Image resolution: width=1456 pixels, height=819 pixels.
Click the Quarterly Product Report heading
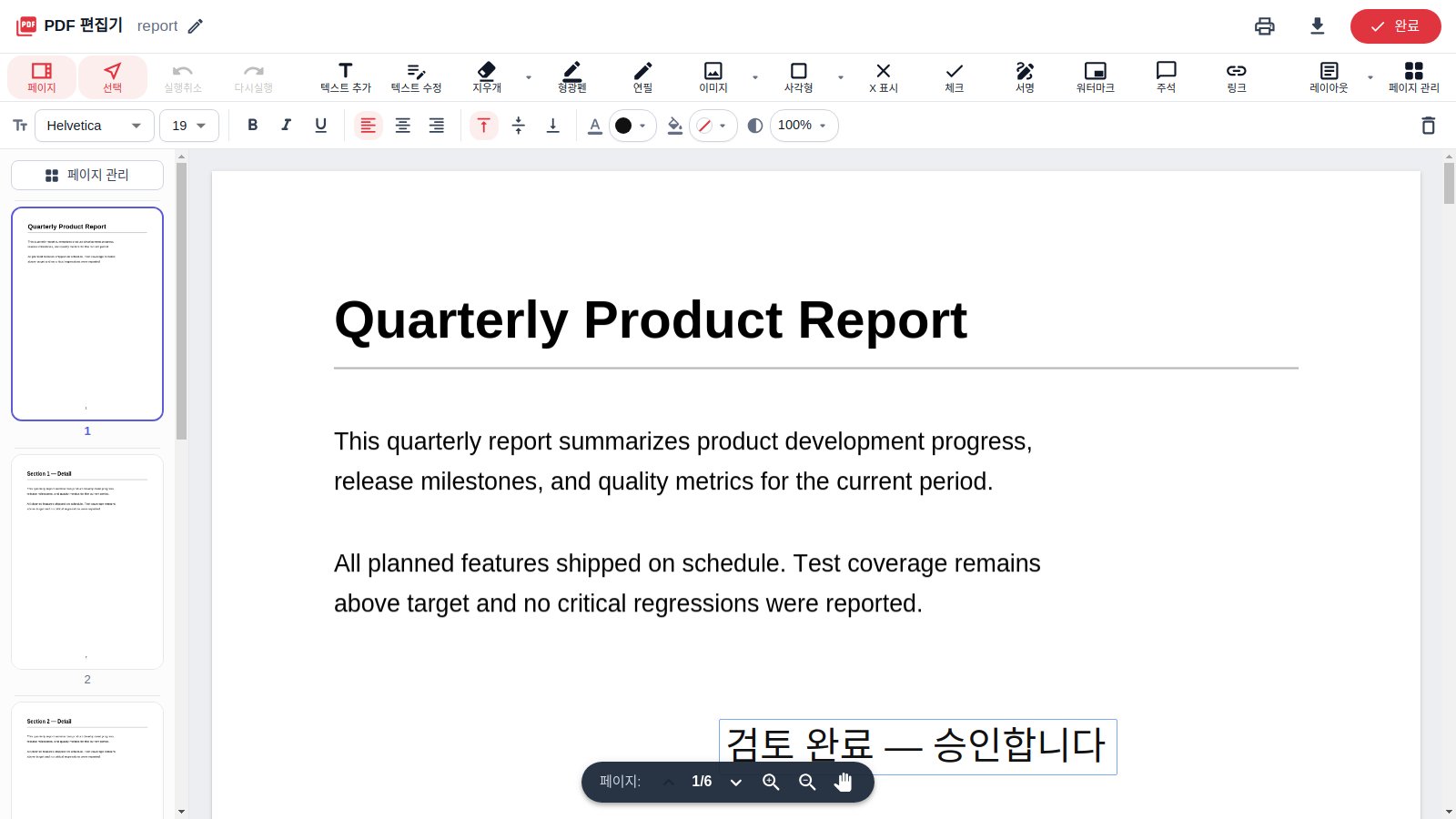click(x=651, y=320)
